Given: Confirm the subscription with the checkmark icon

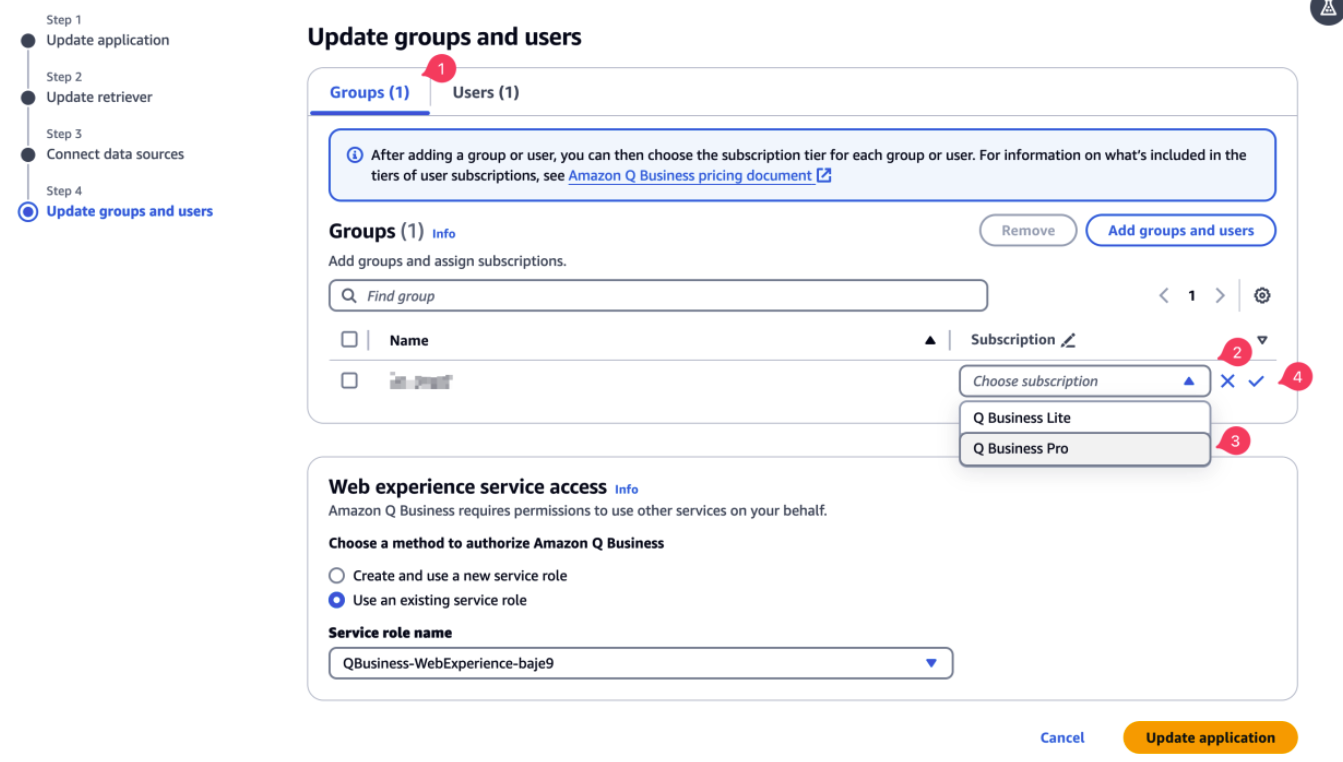Looking at the screenshot, I should 1256,381.
